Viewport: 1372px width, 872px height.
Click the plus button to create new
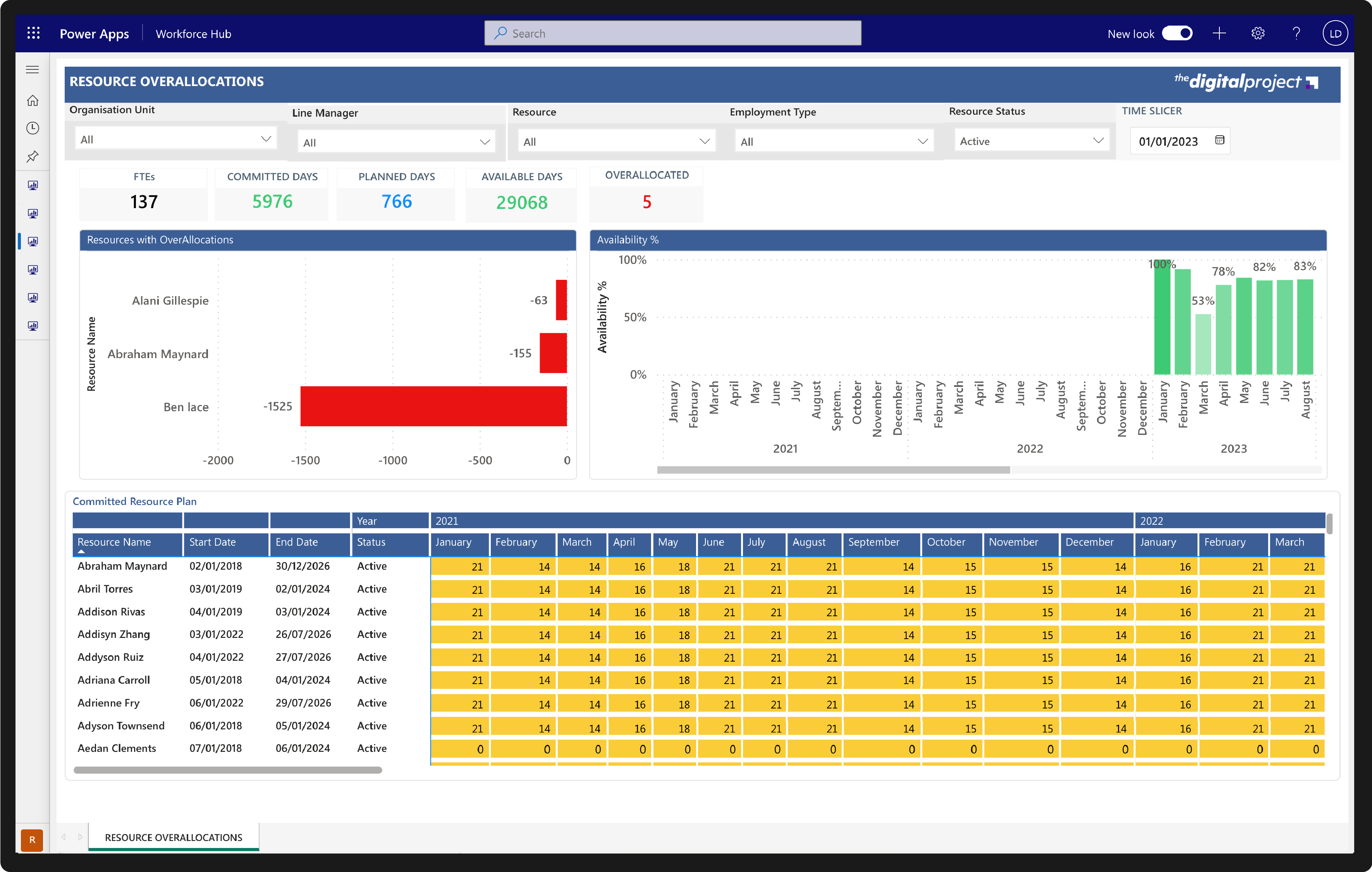[1219, 33]
